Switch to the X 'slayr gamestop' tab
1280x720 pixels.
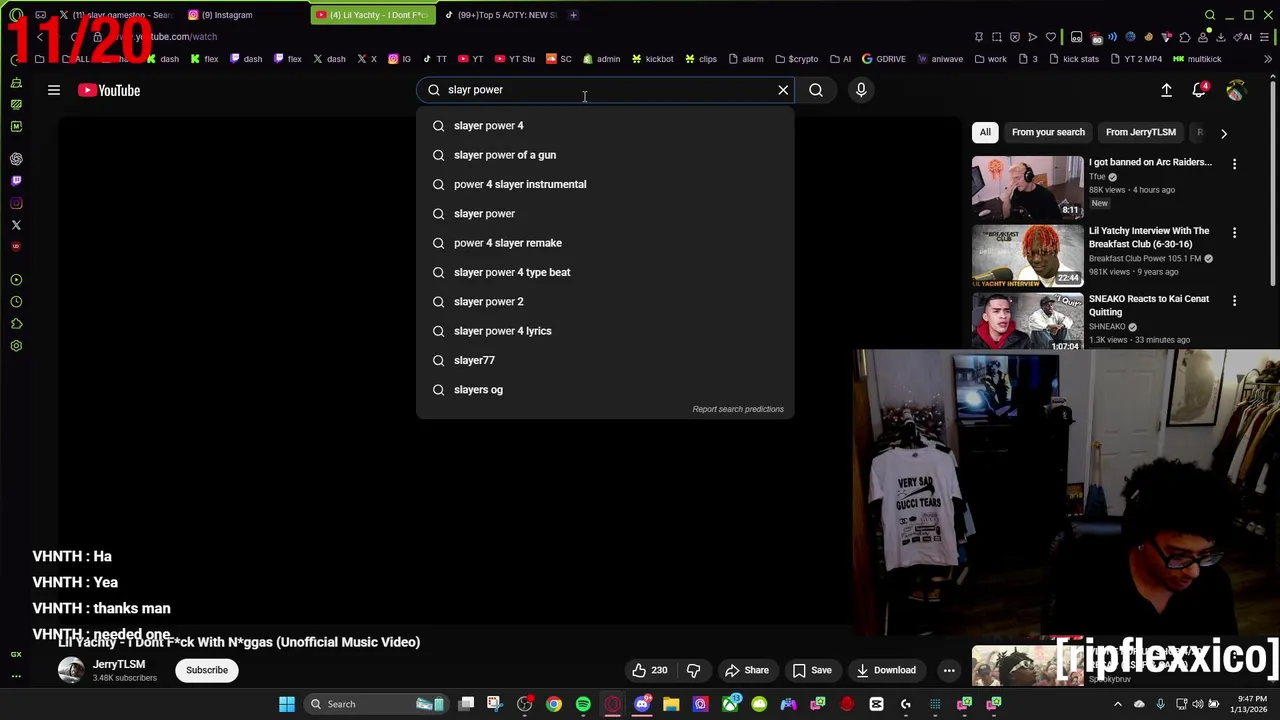pos(116,15)
